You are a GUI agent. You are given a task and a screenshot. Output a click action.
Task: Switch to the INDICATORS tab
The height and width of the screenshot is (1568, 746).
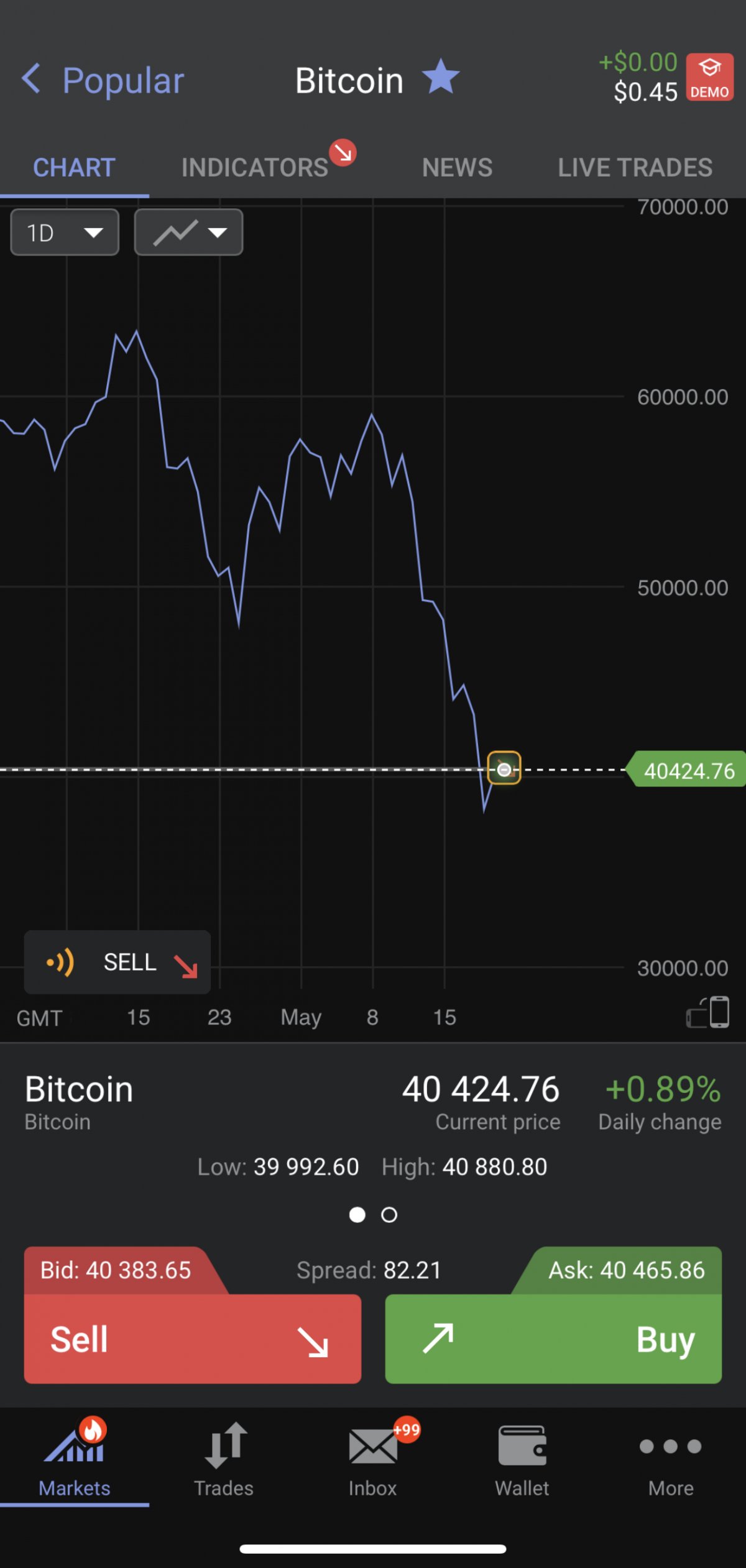(x=255, y=167)
